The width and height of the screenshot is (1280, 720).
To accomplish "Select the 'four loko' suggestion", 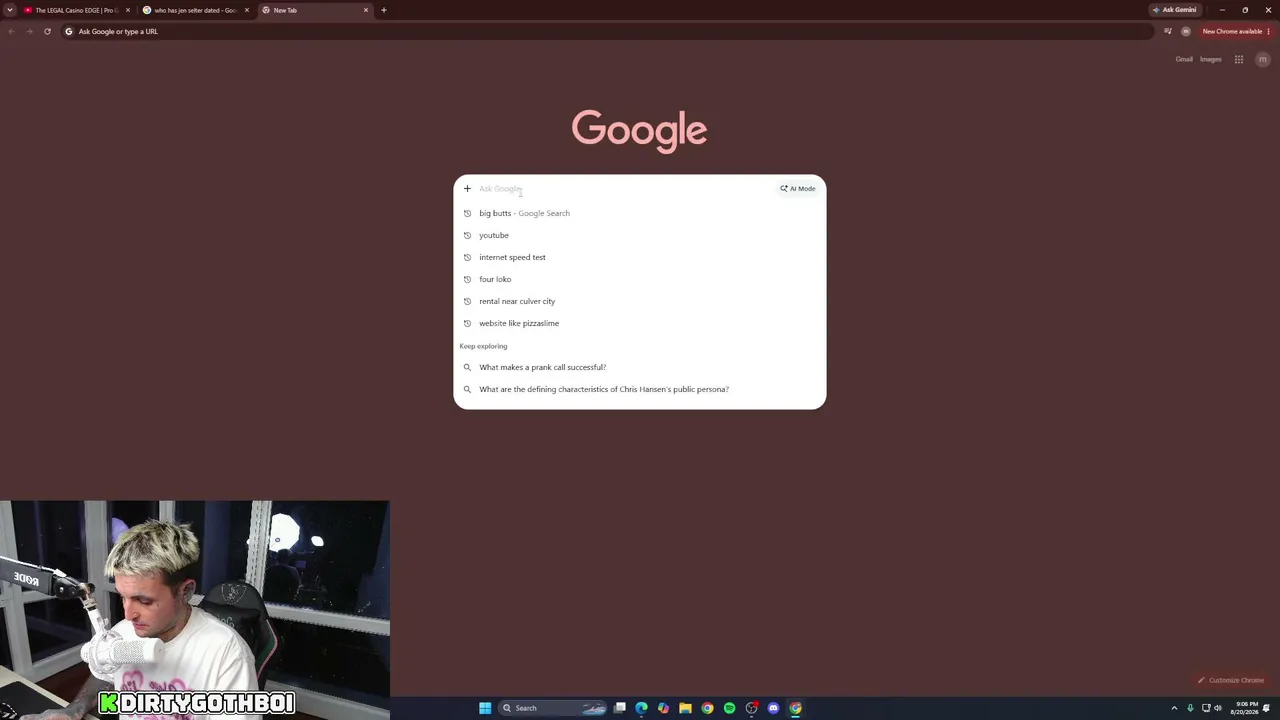I will [x=640, y=279].
